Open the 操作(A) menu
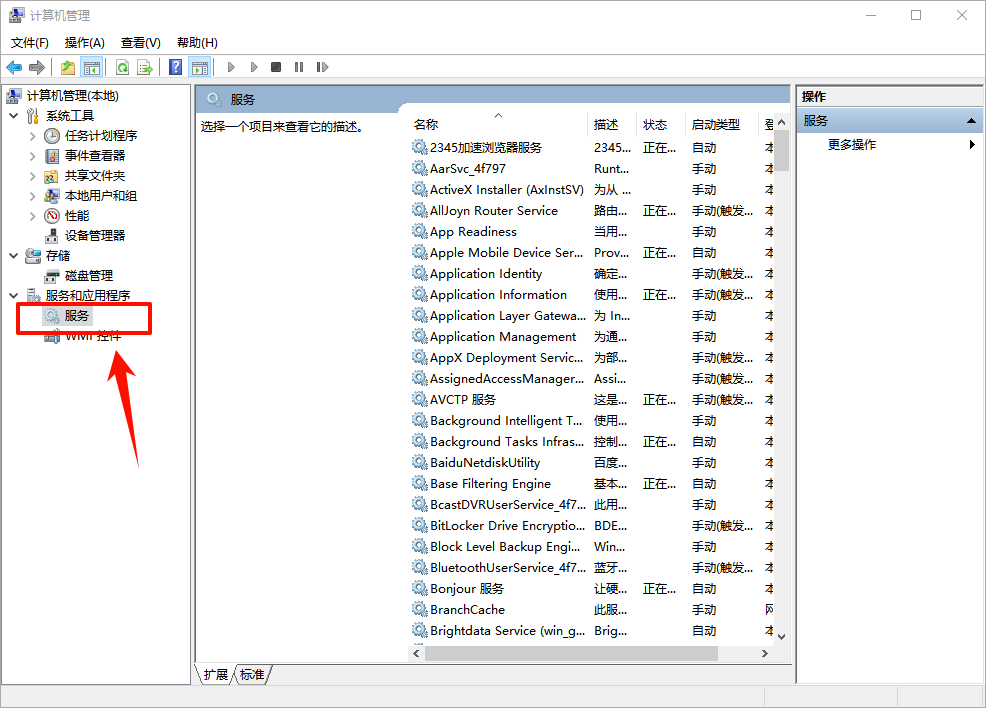Screen dimensions: 986x708 [x=84, y=43]
